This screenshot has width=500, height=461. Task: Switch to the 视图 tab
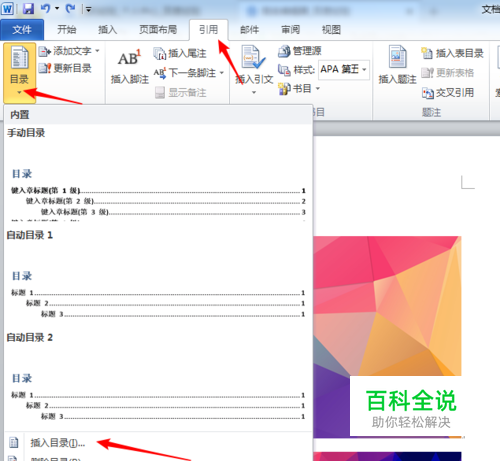point(331,30)
